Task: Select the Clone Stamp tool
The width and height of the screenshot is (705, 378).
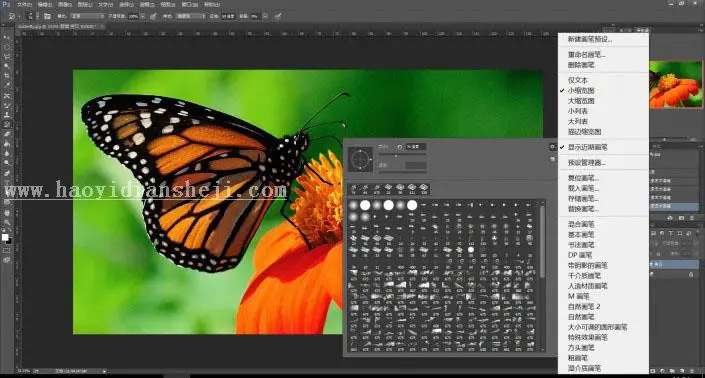Action: point(7,115)
